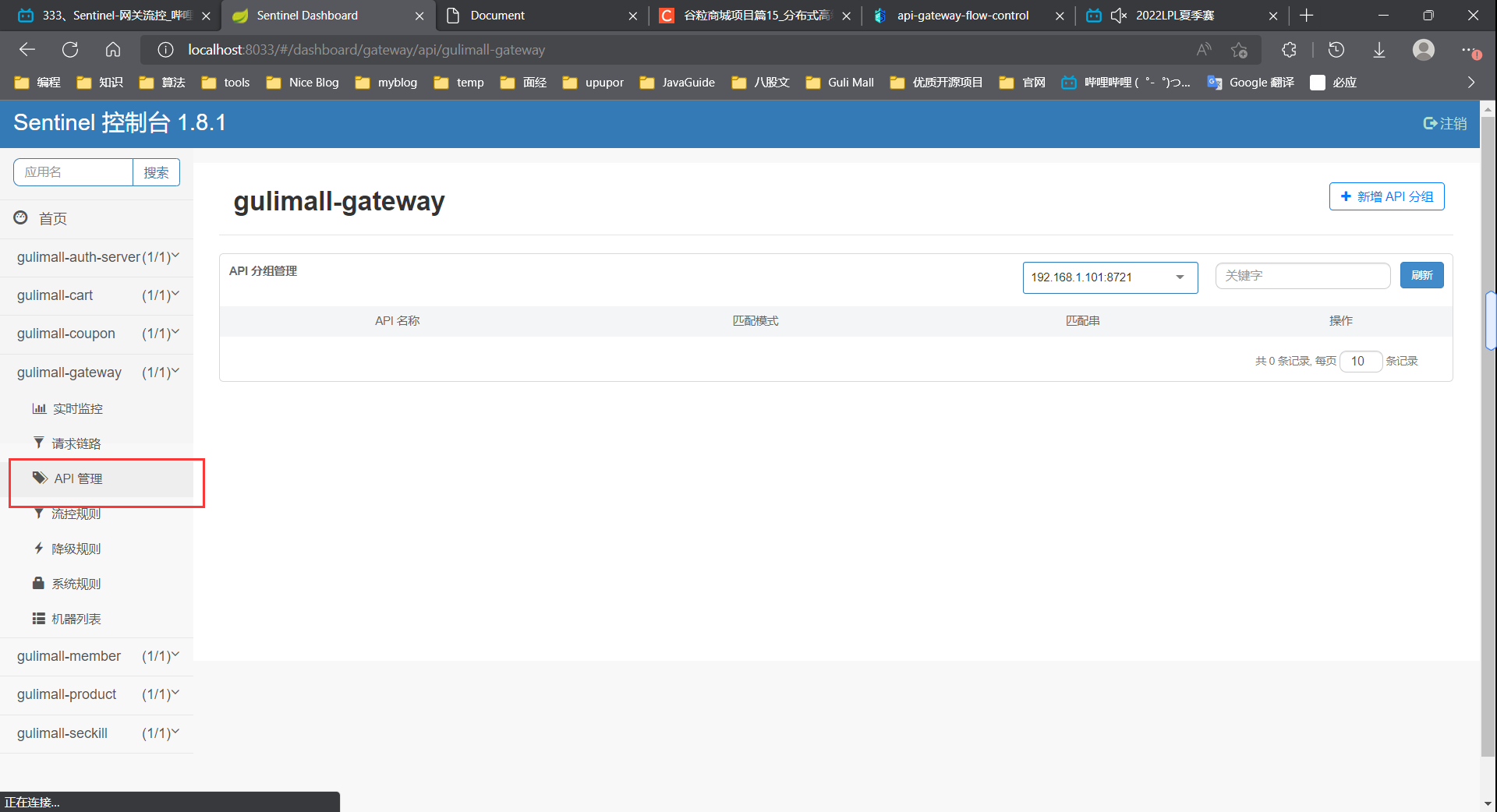Open browser settings and more menu
Viewport: 1497px width, 812px height.
[1470, 50]
